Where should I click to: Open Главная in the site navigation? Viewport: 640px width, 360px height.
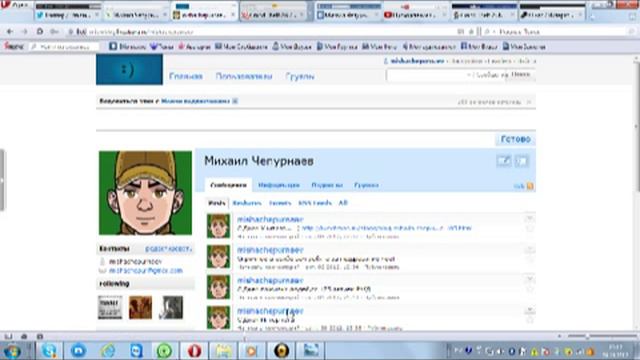tap(186, 76)
